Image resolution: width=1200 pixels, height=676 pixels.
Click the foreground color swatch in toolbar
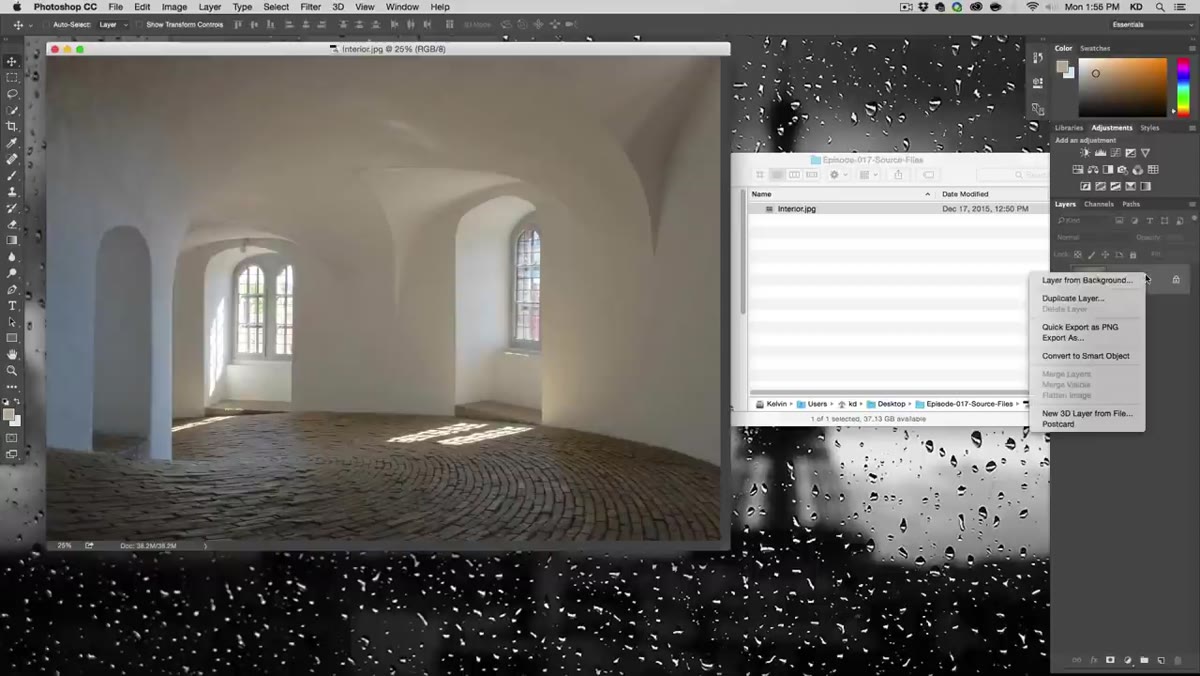[x=8, y=414]
